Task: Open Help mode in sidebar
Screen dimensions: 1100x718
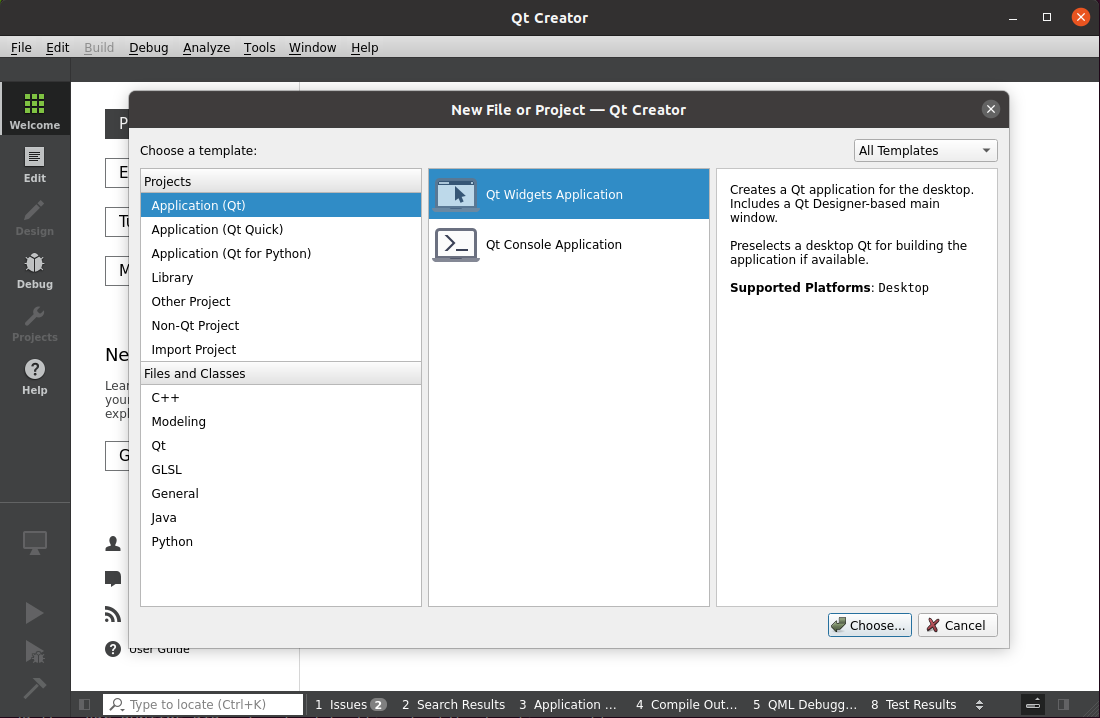Action: [x=34, y=378]
